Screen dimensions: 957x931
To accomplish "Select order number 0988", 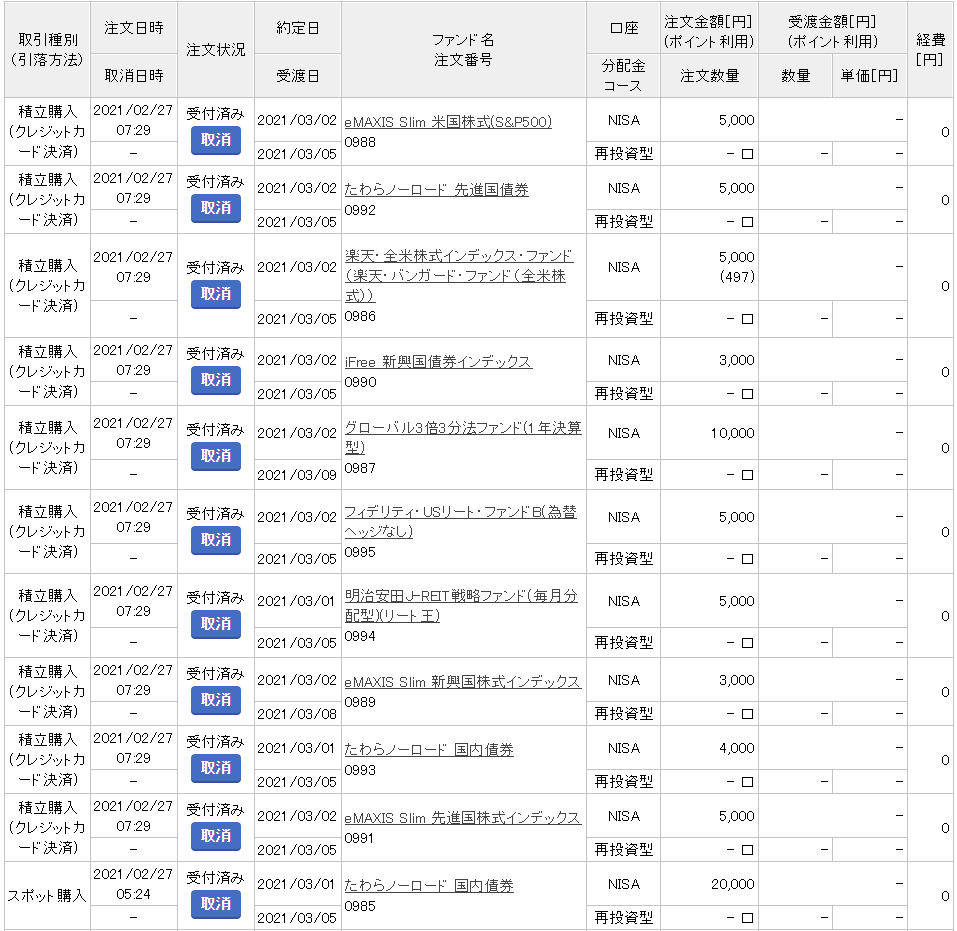I will 360,142.
